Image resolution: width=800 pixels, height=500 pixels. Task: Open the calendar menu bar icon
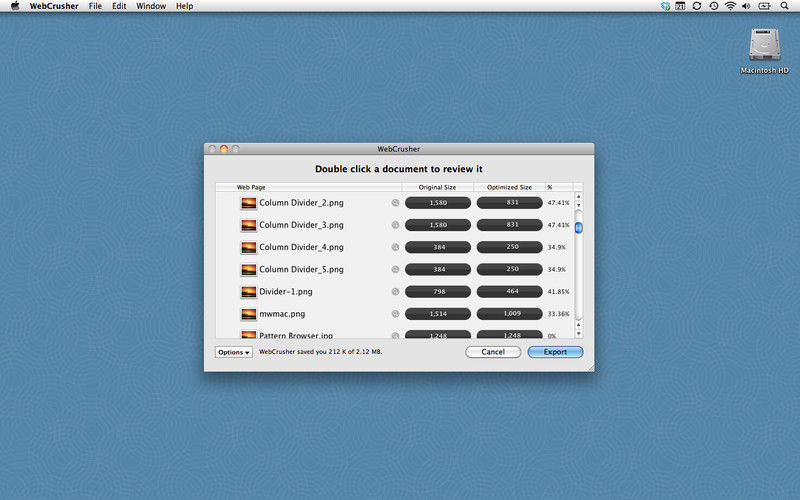click(x=681, y=6)
